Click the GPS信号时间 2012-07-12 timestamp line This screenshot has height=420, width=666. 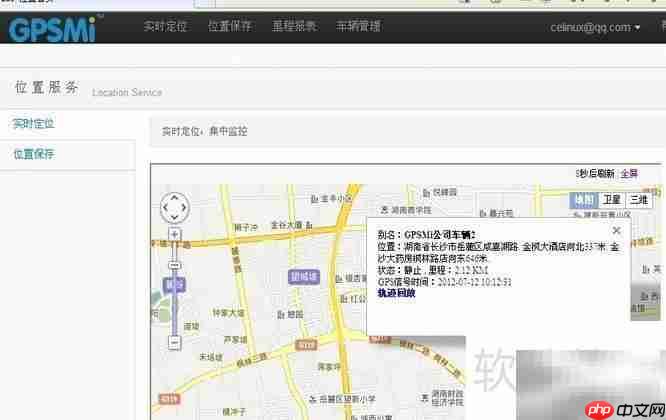click(444, 282)
